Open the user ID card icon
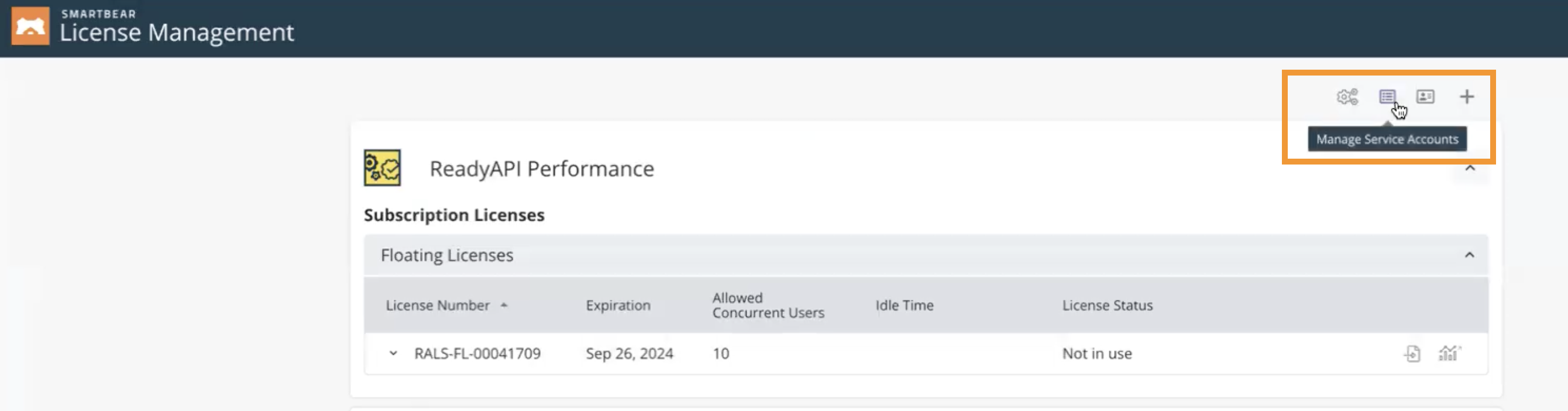 (x=1425, y=97)
